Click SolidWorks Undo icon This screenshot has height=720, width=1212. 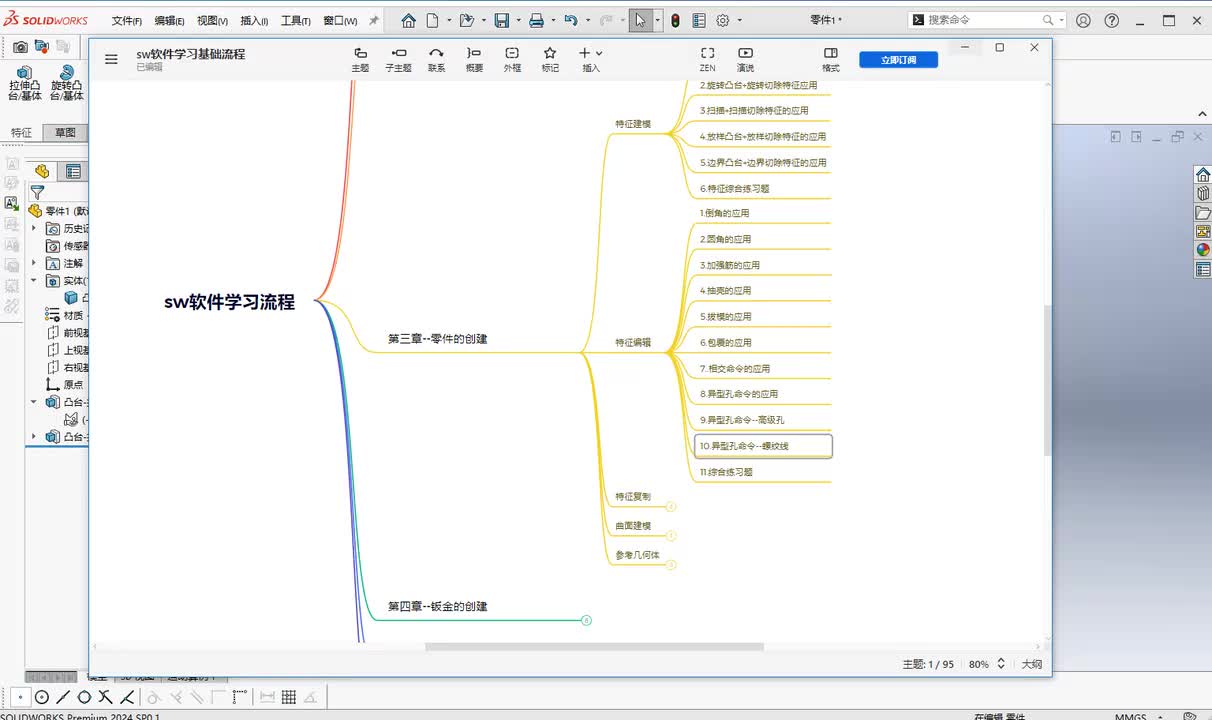pyautogui.click(x=570, y=20)
